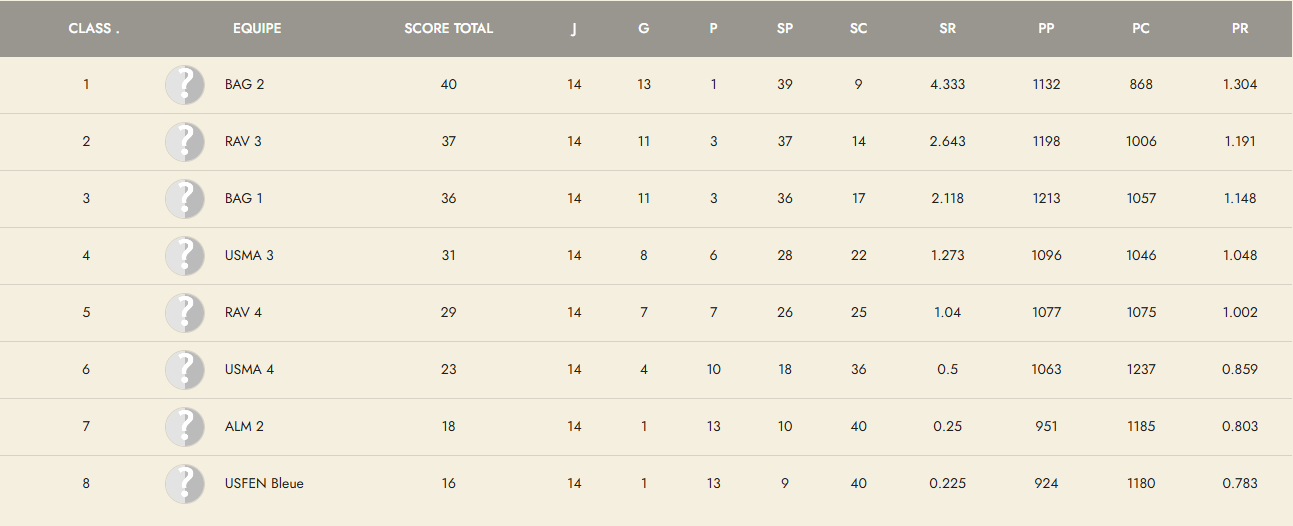Select the USMA 4 team name
The width and height of the screenshot is (1293, 526).
(249, 370)
